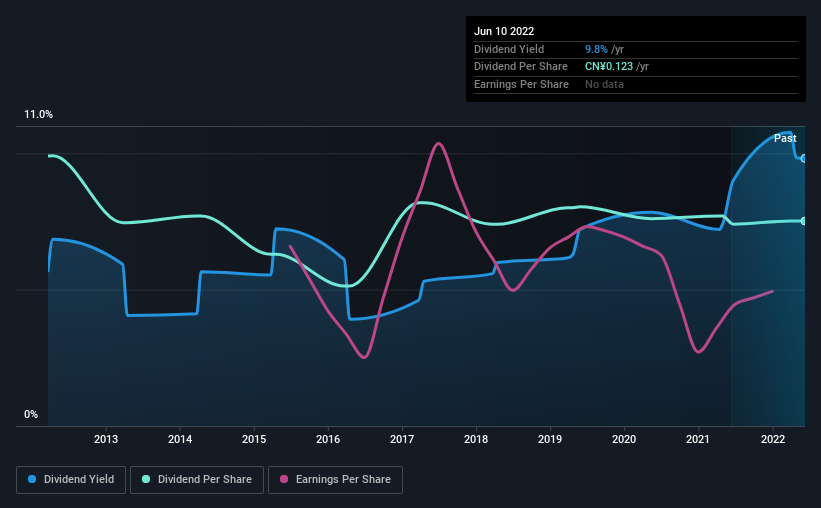
Task: Click the Earnings Per Share tooltip row label
Action: click(521, 84)
